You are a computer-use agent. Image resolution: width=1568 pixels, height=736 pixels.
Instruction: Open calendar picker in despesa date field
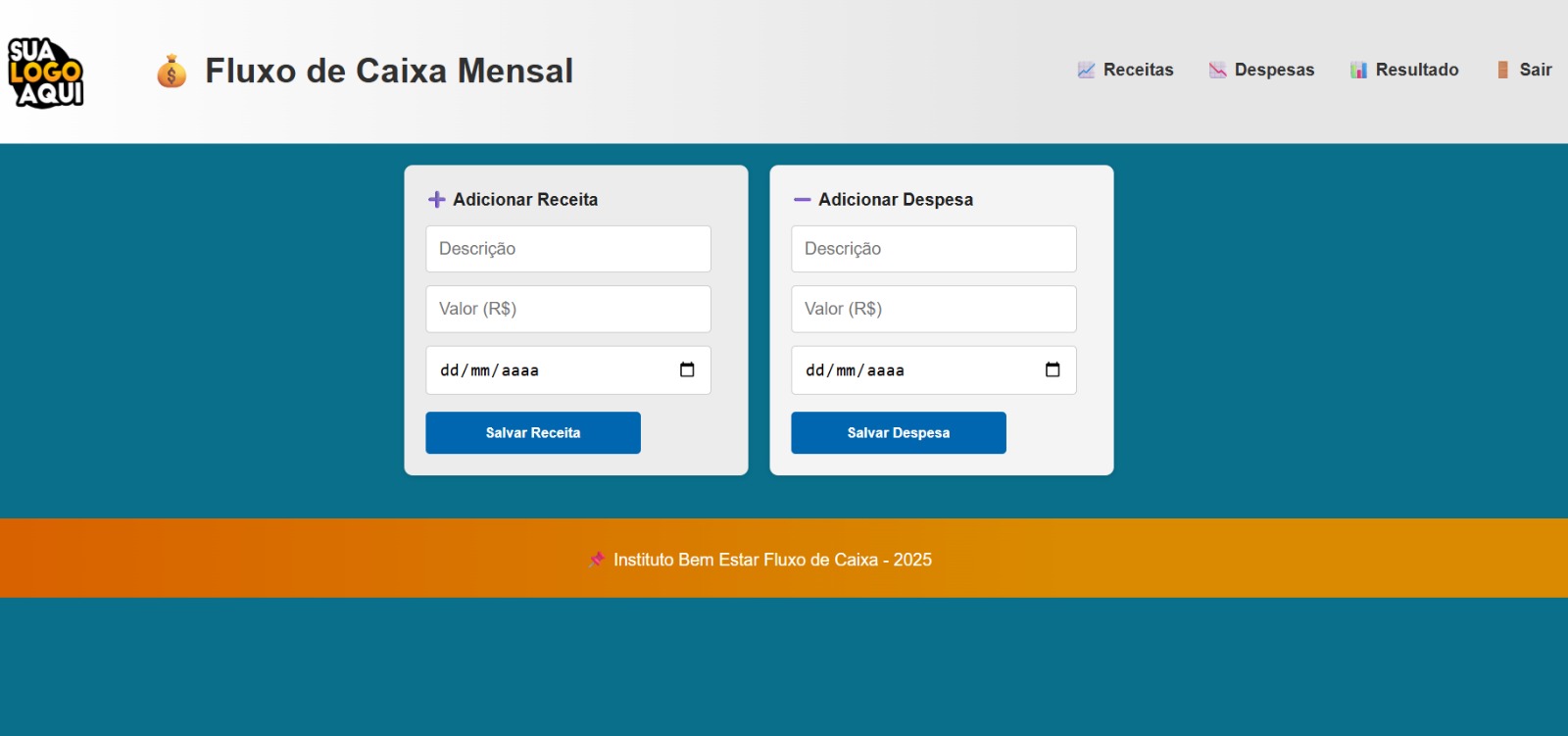[x=1053, y=369]
